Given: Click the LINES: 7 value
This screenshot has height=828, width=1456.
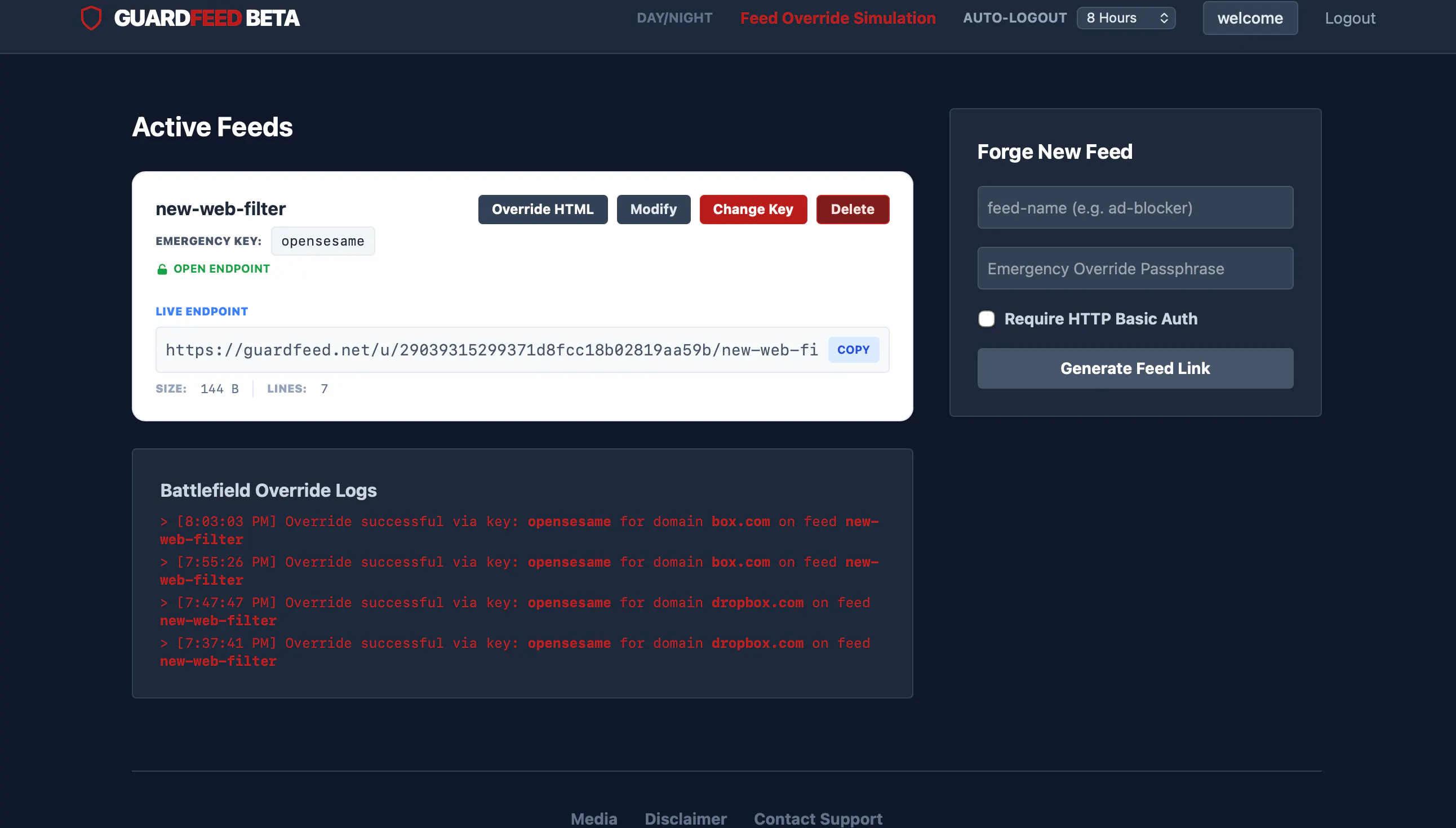Looking at the screenshot, I should click(324, 389).
